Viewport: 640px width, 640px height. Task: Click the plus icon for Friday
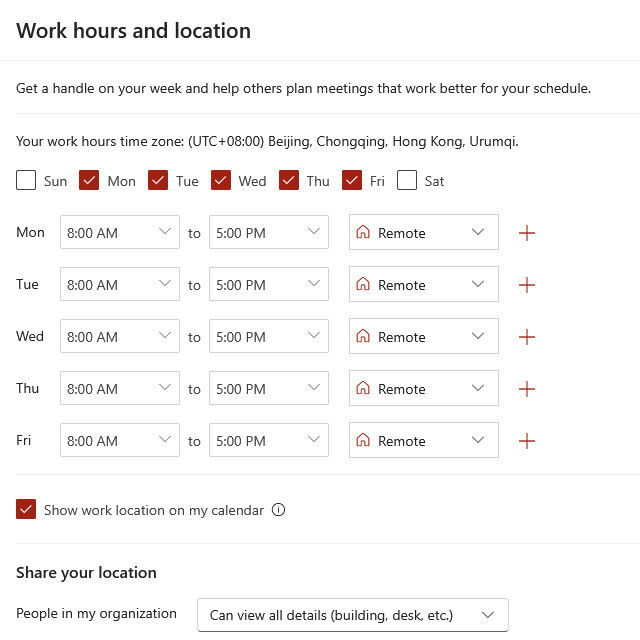[527, 441]
